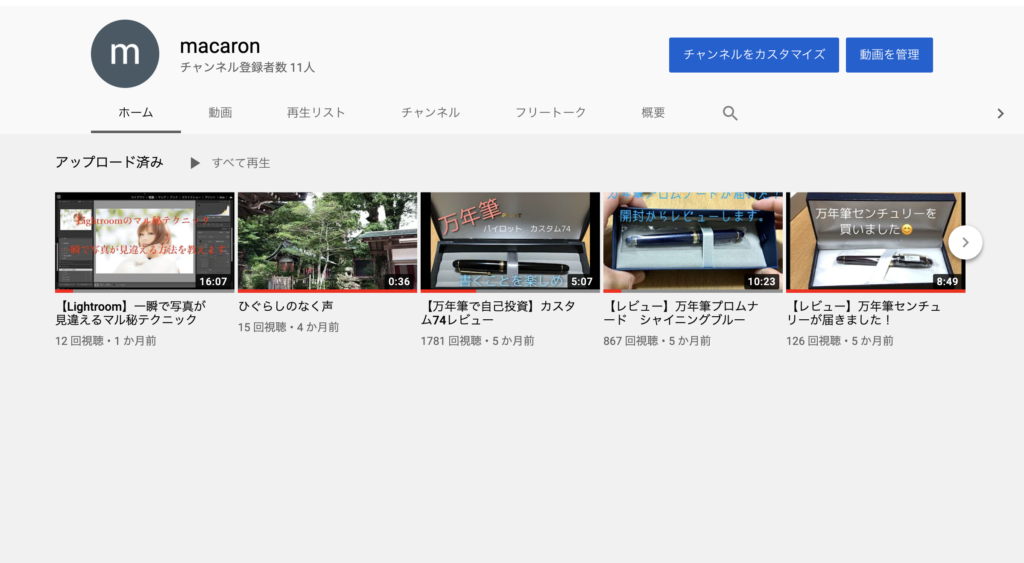Screen dimensions: 1024x563
Task: Click the play-all triangle icon
Action: (x=195, y=163)
